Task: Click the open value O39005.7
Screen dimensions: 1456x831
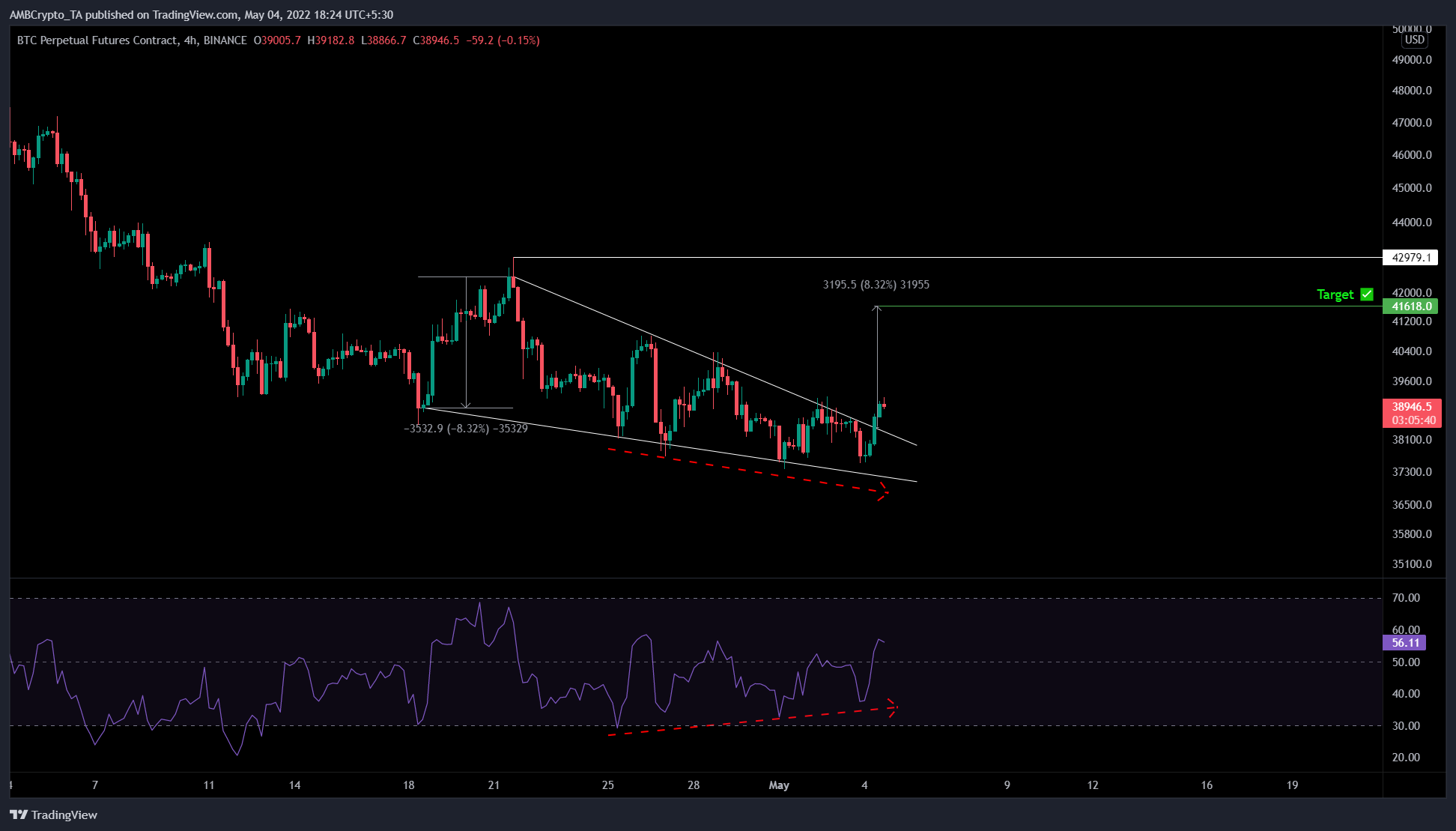Action: pos(277,40)
